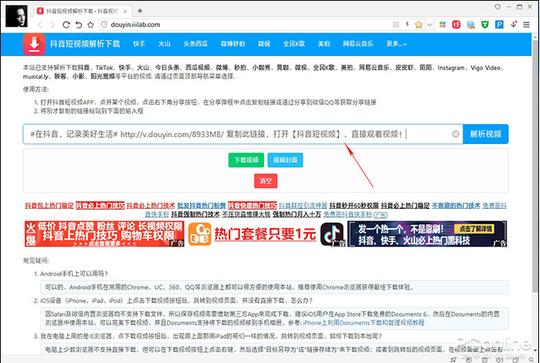The height and width of the screenshot is (363, 540).
Task: Reload the page with the refresh icon
Action: pyautogui.click(x=66, y=25)
